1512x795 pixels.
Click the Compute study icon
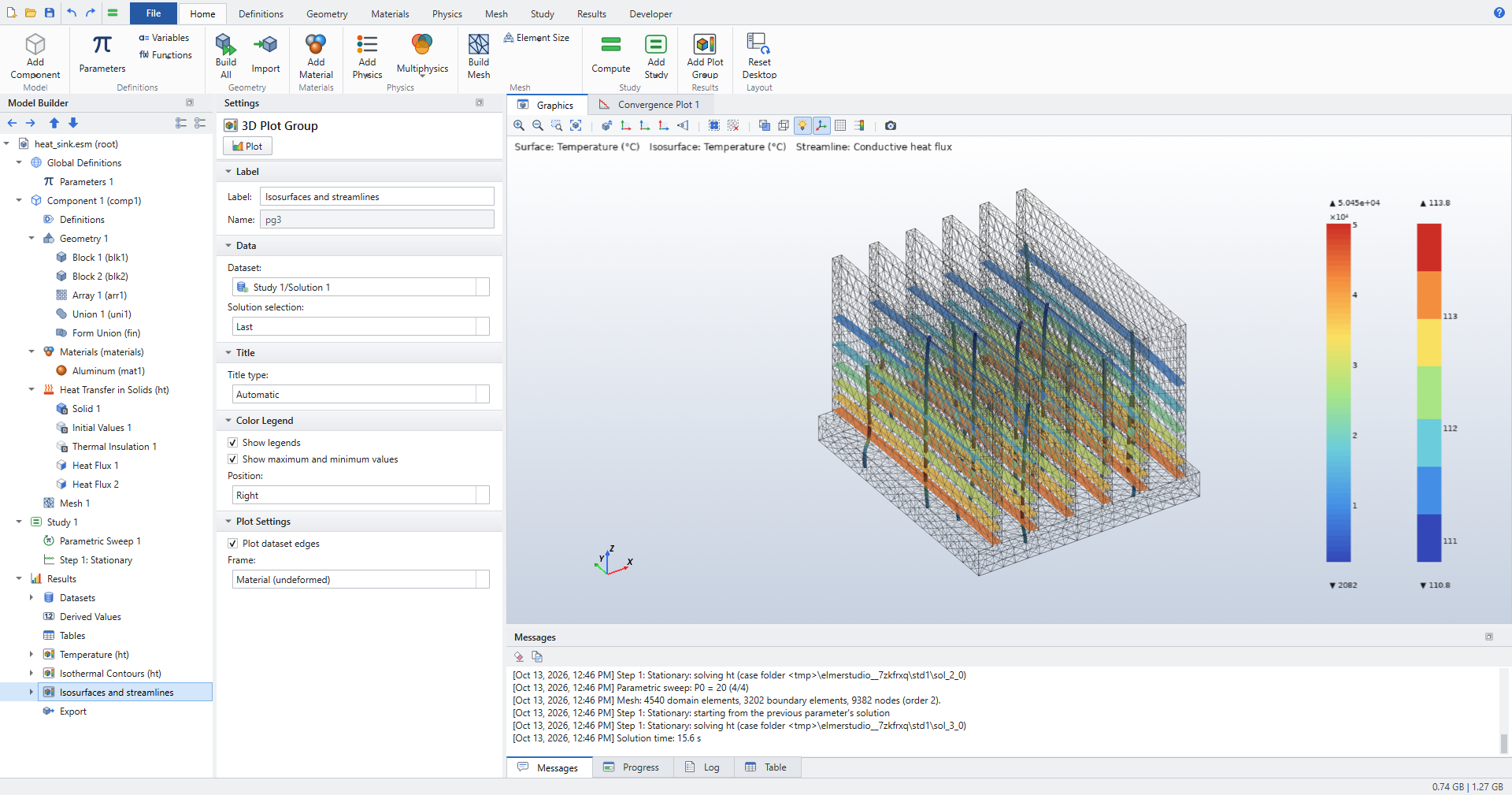[x=611, y=54]
